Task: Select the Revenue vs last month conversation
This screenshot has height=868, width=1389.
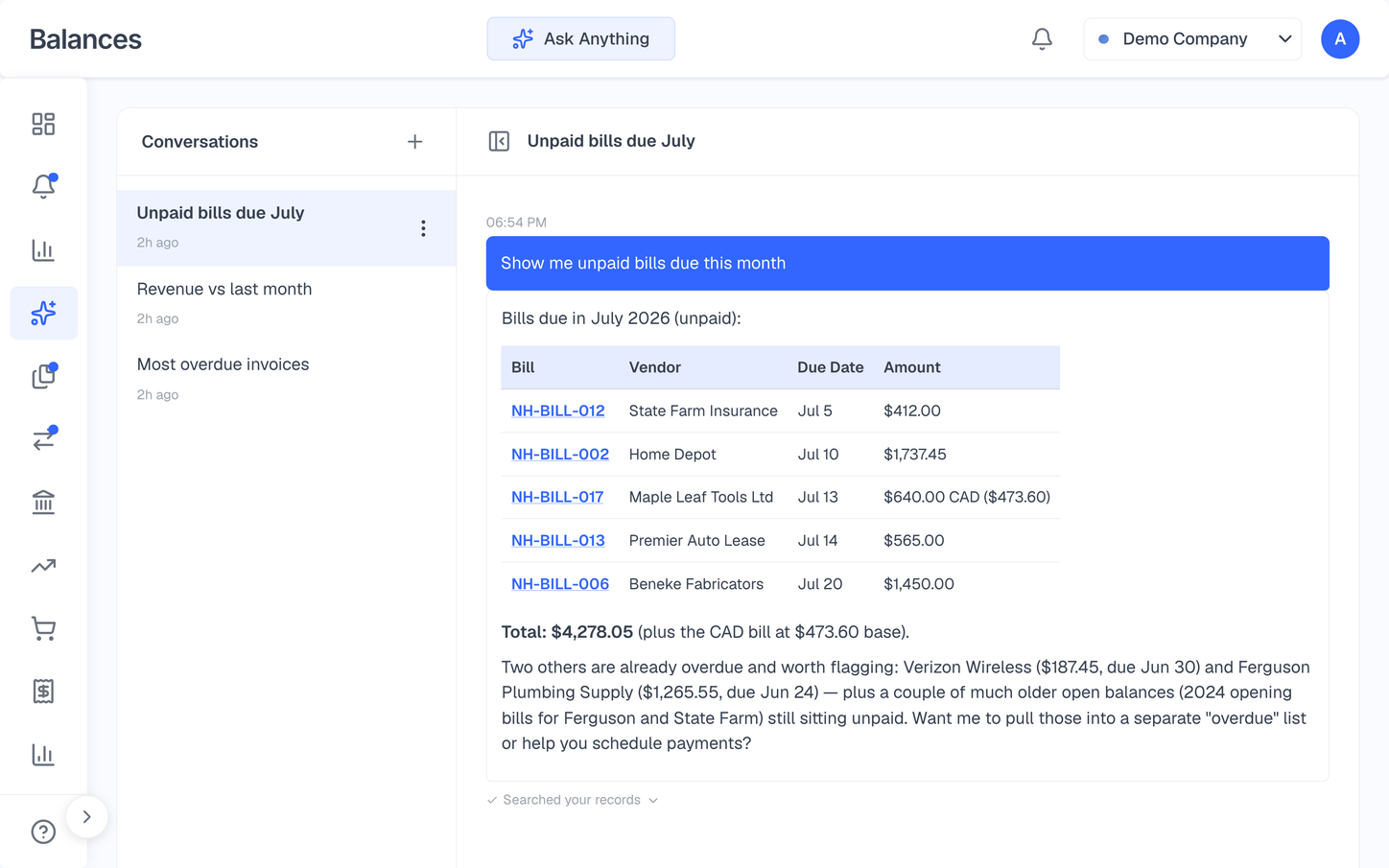Action: (x=286, y=303)
